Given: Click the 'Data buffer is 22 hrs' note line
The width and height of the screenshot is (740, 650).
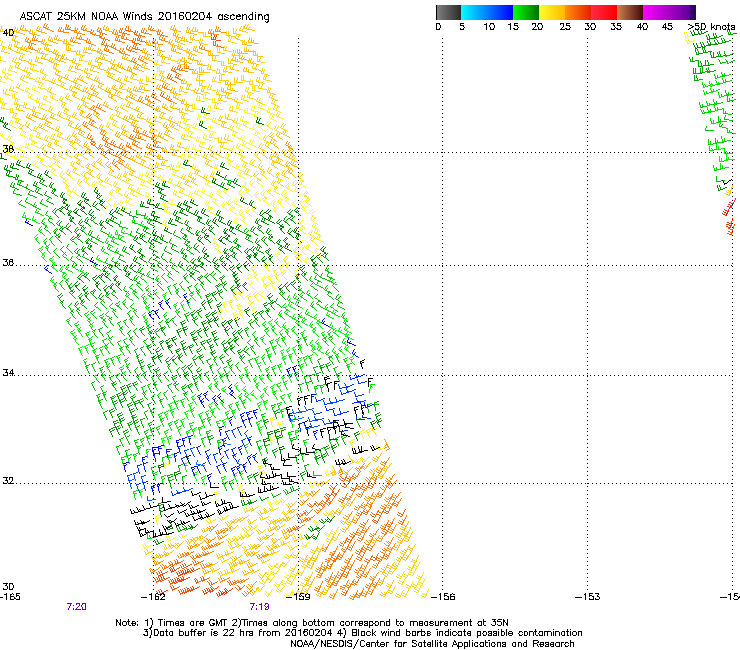Looking at the screenshot, I should 362,633.
